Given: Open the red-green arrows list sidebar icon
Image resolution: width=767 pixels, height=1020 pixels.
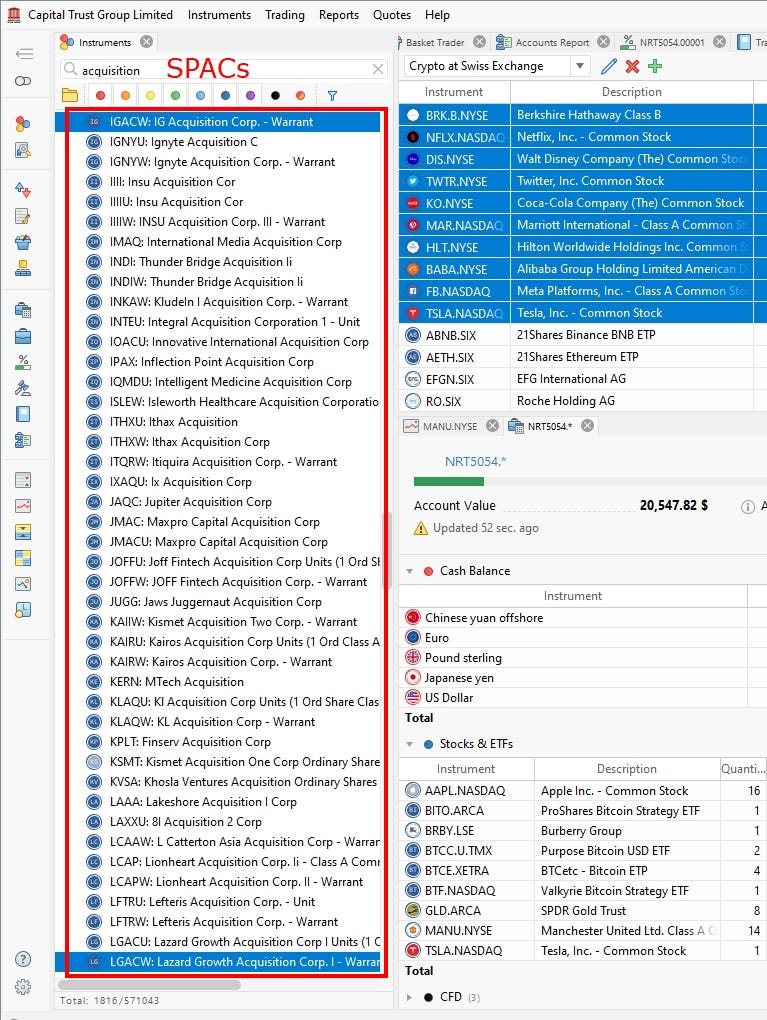Looking at the screenshot, I should coord(23,480).
